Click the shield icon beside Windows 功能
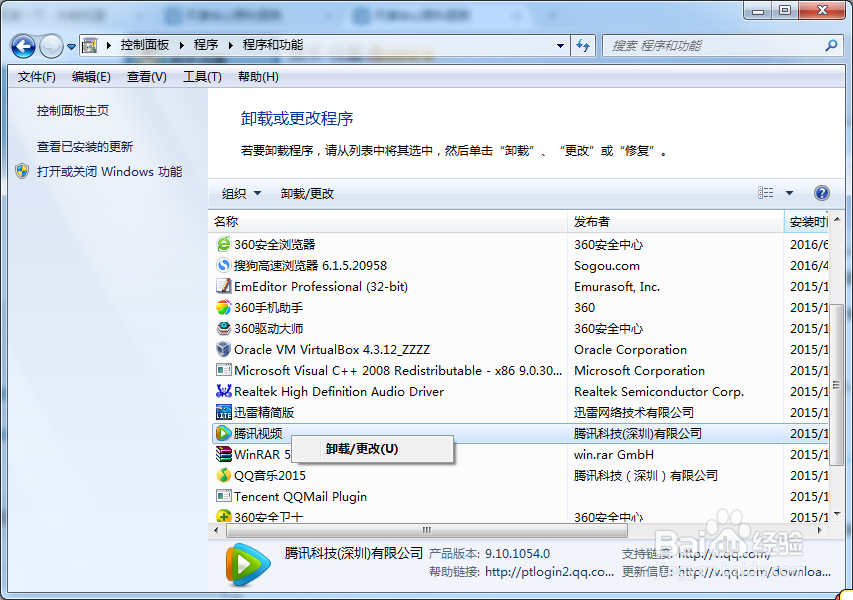Screen dimensions: 853x600 coord(22,171)
